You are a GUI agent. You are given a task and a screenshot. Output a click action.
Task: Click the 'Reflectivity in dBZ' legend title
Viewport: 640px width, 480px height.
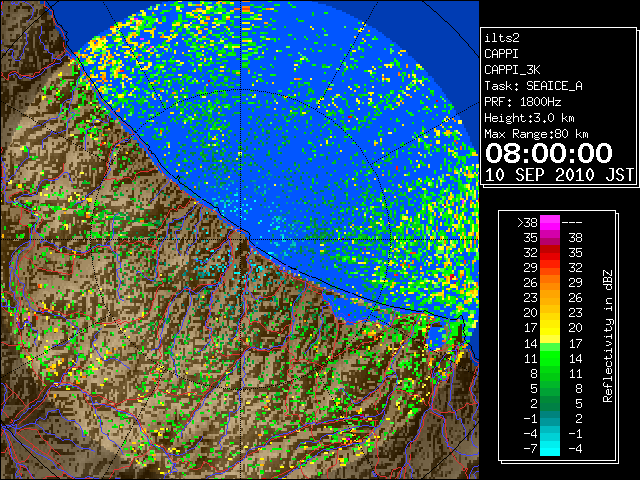608,336
